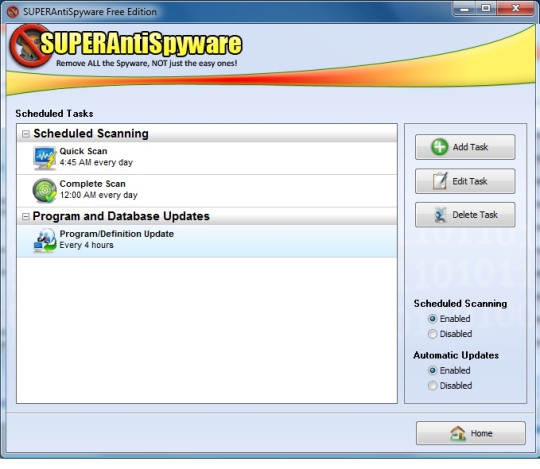Image resolution: width=540 pixels, height=469 pixels.
Task: Click the Quick Scan monitor icon
Action: pyautogui.click(x=45, y=158)
